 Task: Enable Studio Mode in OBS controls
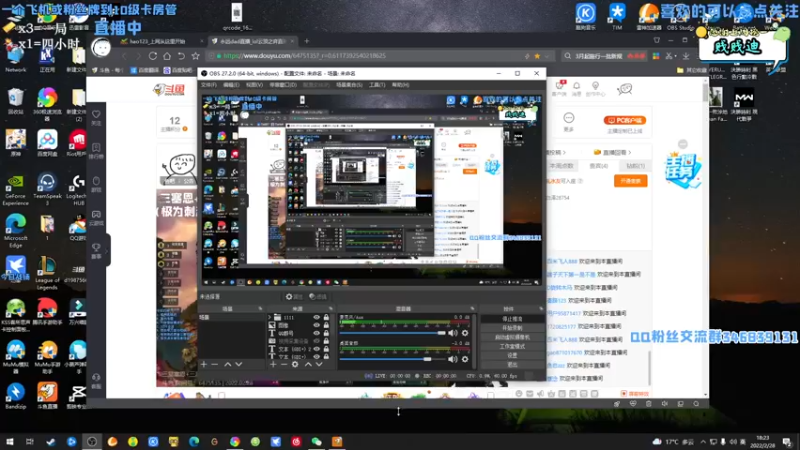pyautogui.click(x=512, y=346)
